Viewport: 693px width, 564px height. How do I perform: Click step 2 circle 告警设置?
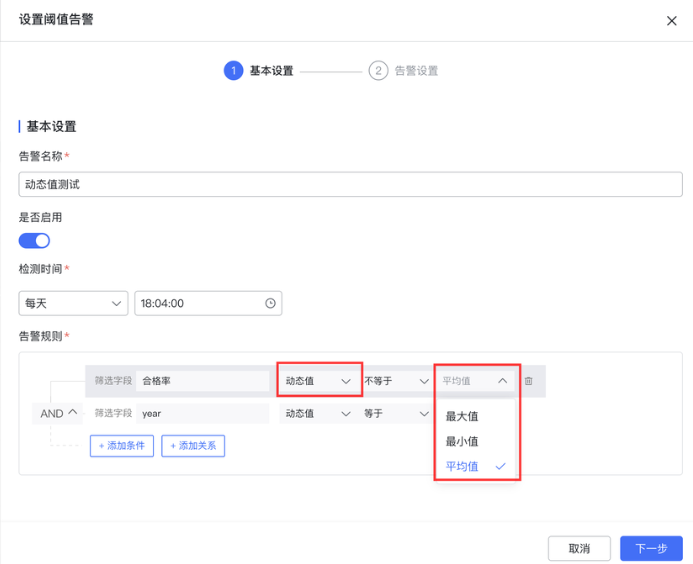click(378, 71)
